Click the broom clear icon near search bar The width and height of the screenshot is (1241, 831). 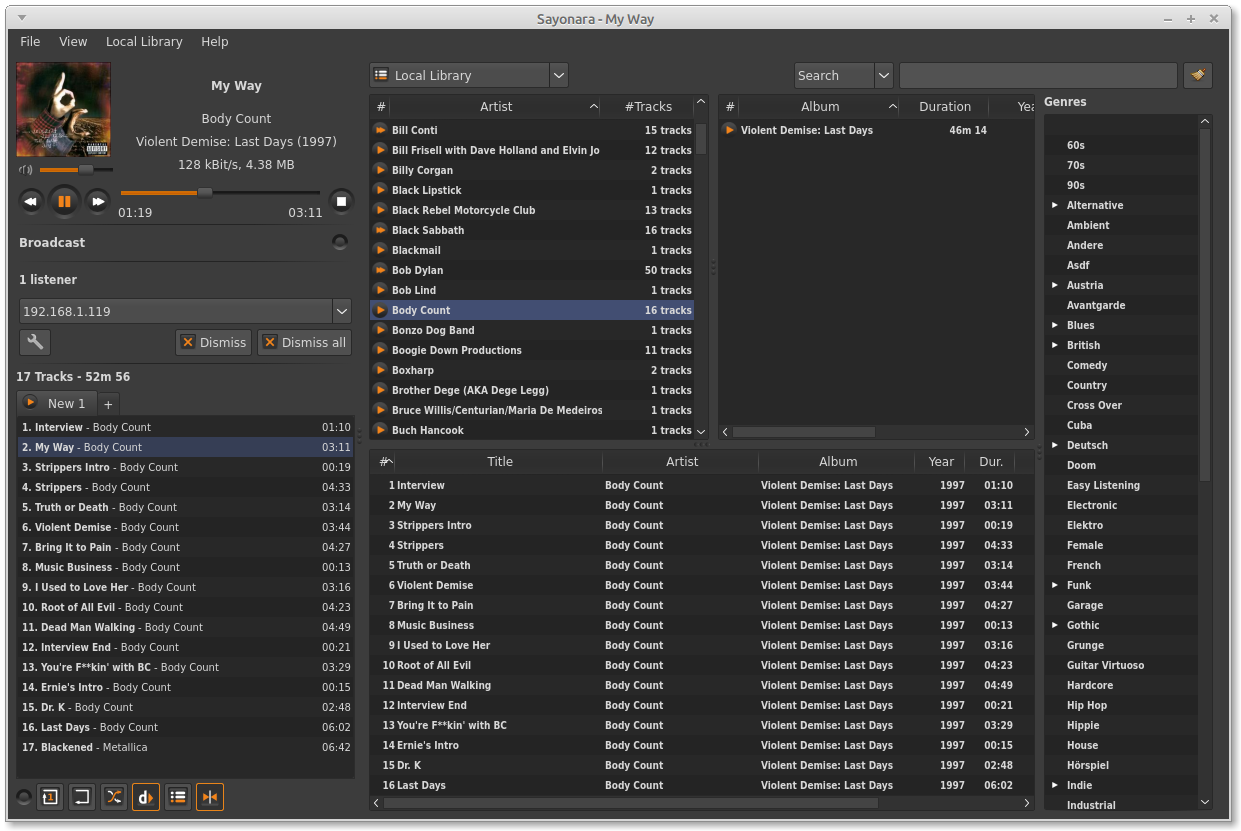click(1198, 75)
